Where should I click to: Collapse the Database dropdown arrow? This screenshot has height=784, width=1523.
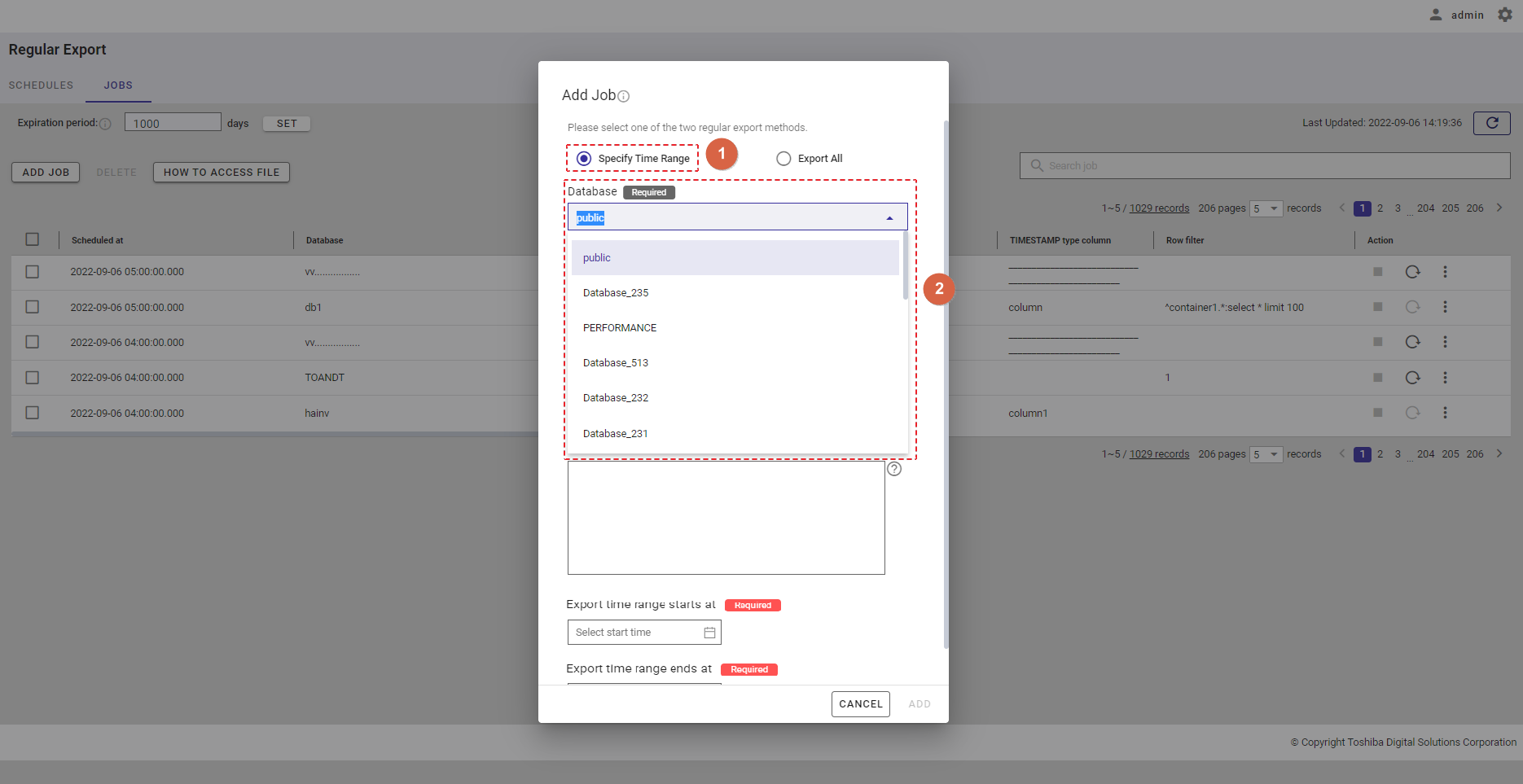[889, 217]
